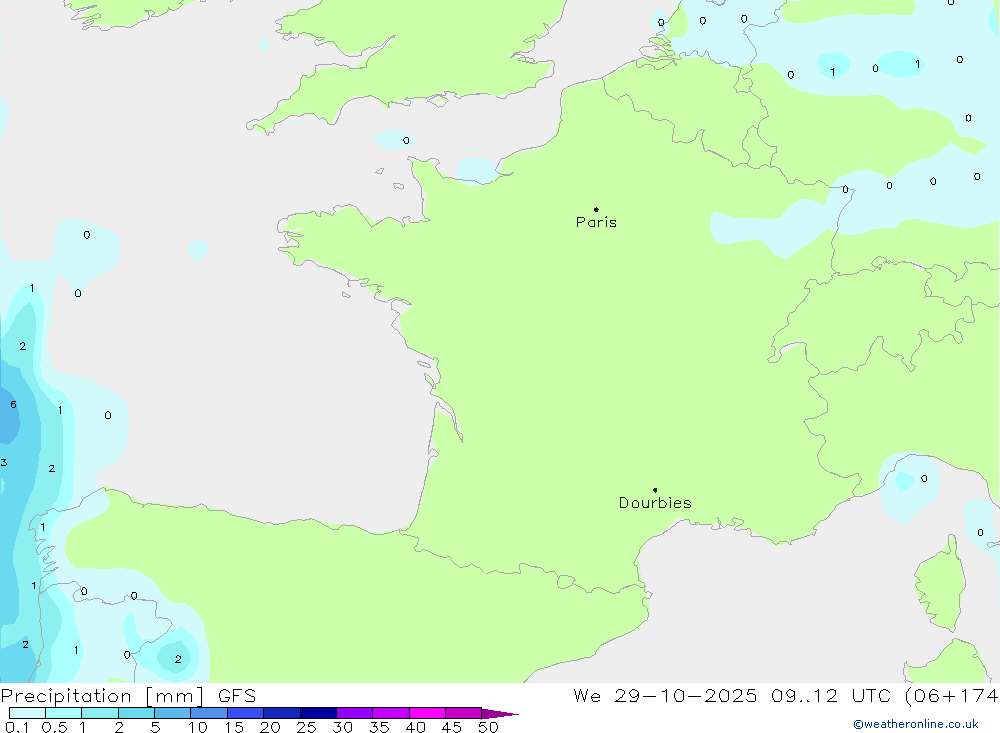This screenshot has height=733, width=1000.
Task: Click the 3 mm precipitation value on map
Action: click(x=4, y=463)
